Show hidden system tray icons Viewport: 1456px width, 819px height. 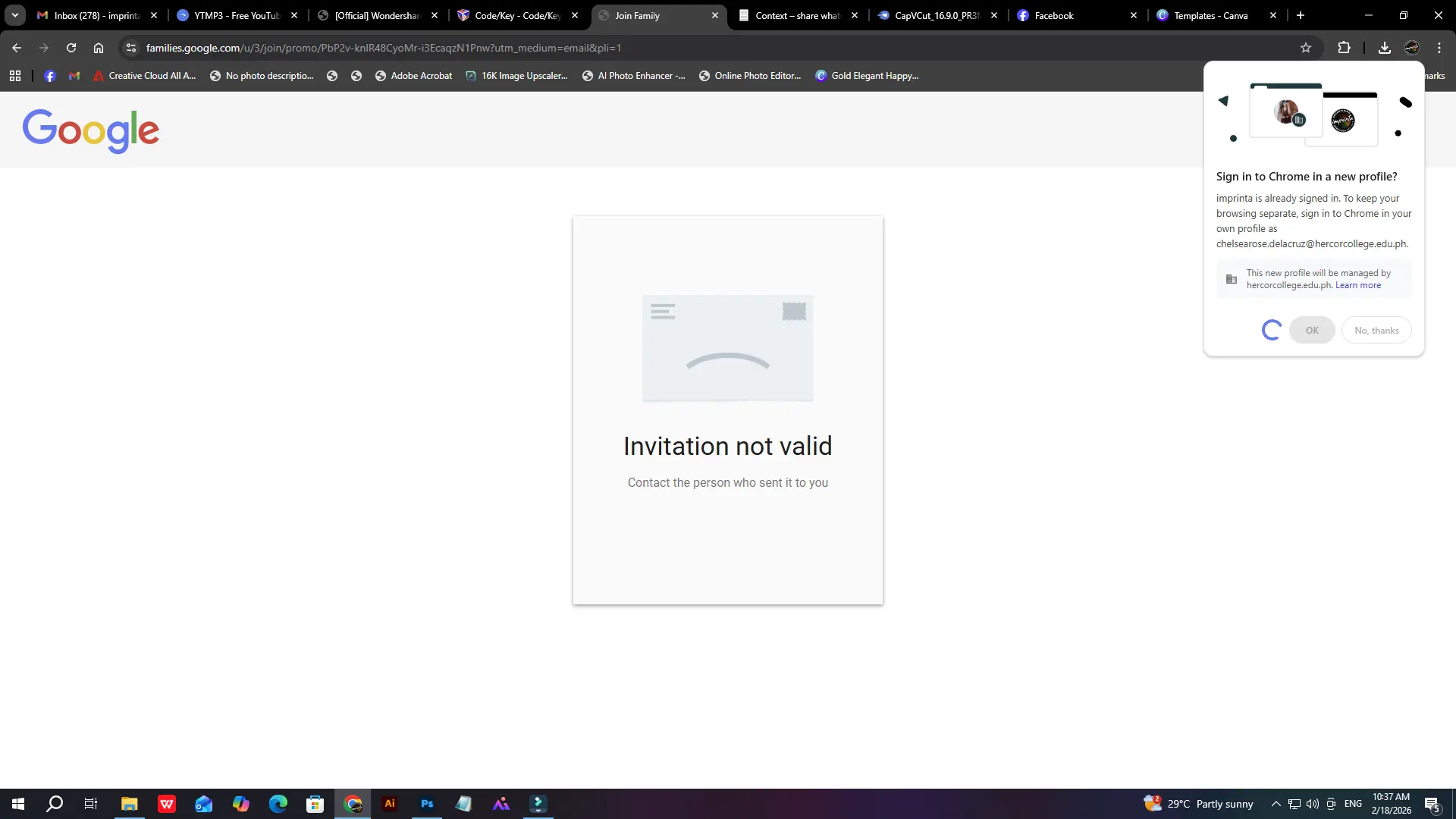1276,804
